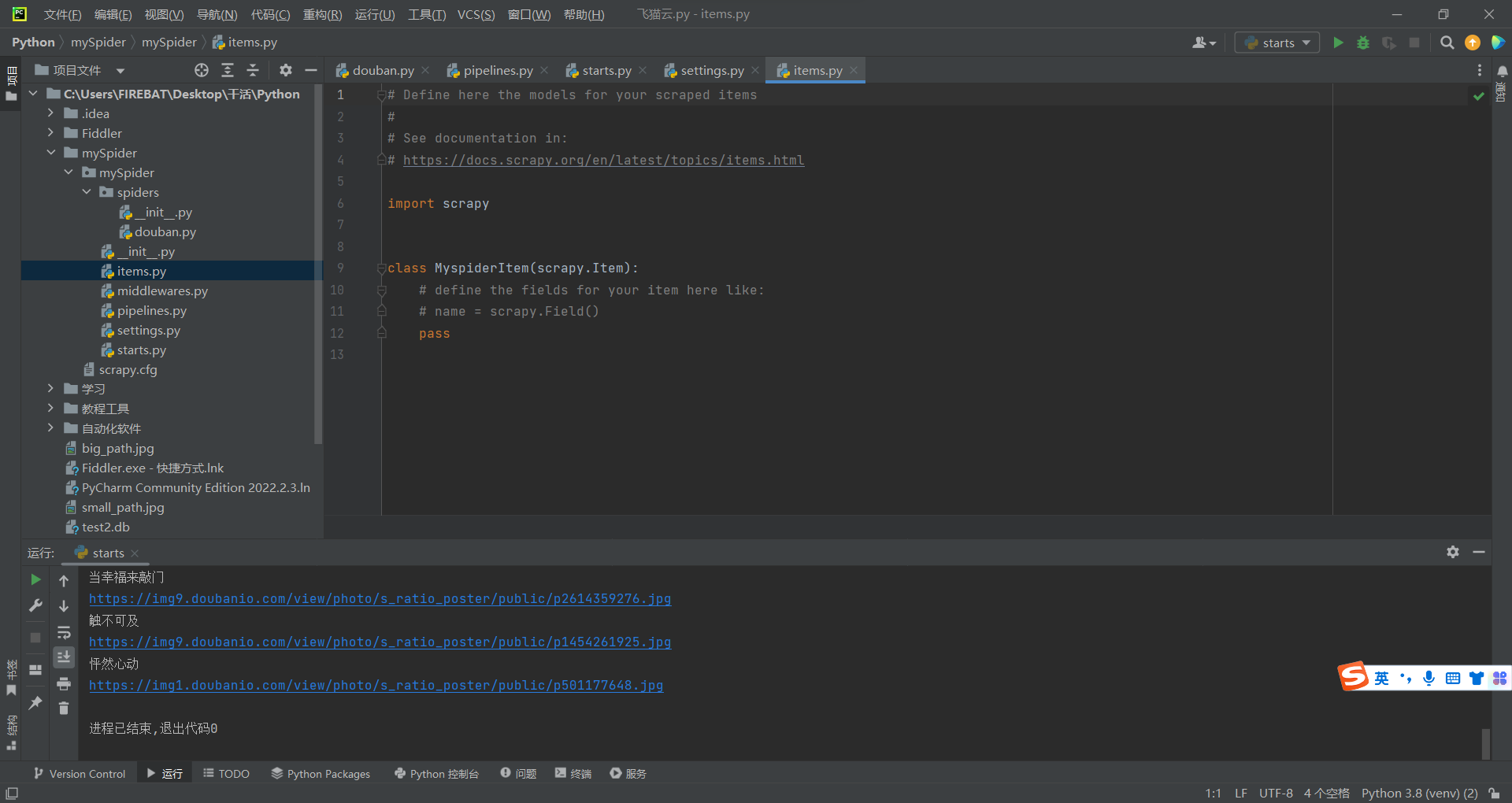
Task: Open the p1454261925.jpg image link
Action: (x=380, y=642)
